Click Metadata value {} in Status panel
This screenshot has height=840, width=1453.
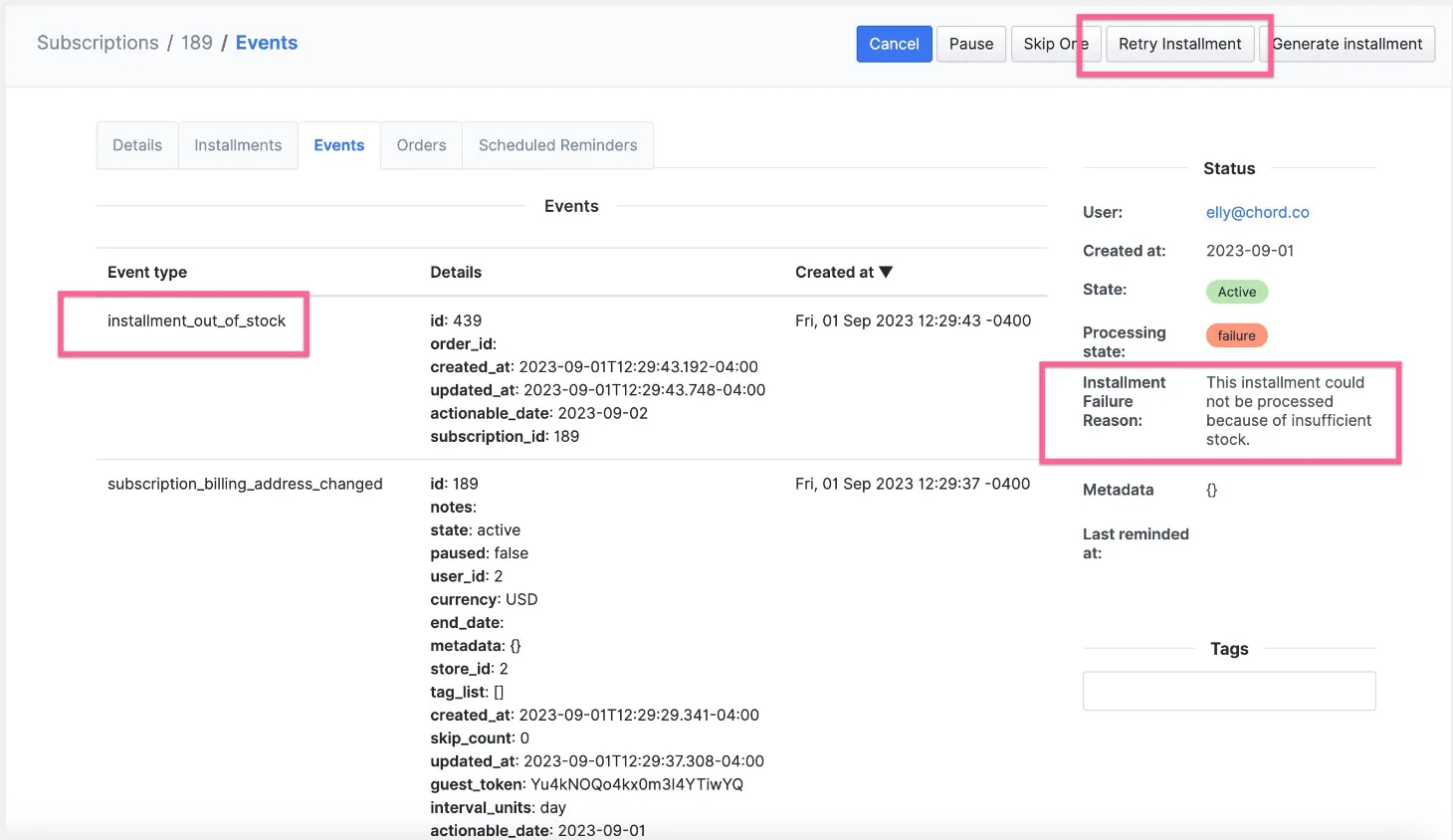click(x=1211, y=490)
